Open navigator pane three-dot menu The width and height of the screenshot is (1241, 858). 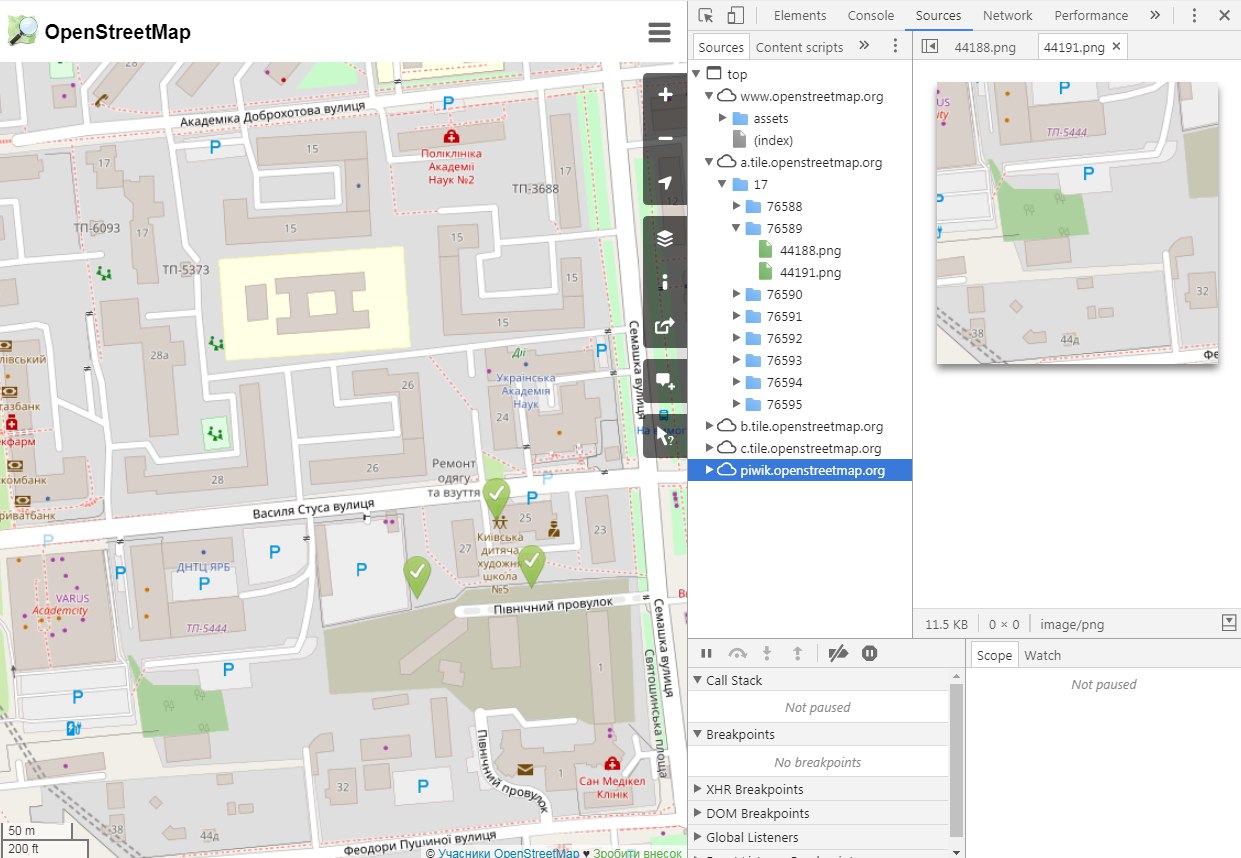[x=895, y=46]
